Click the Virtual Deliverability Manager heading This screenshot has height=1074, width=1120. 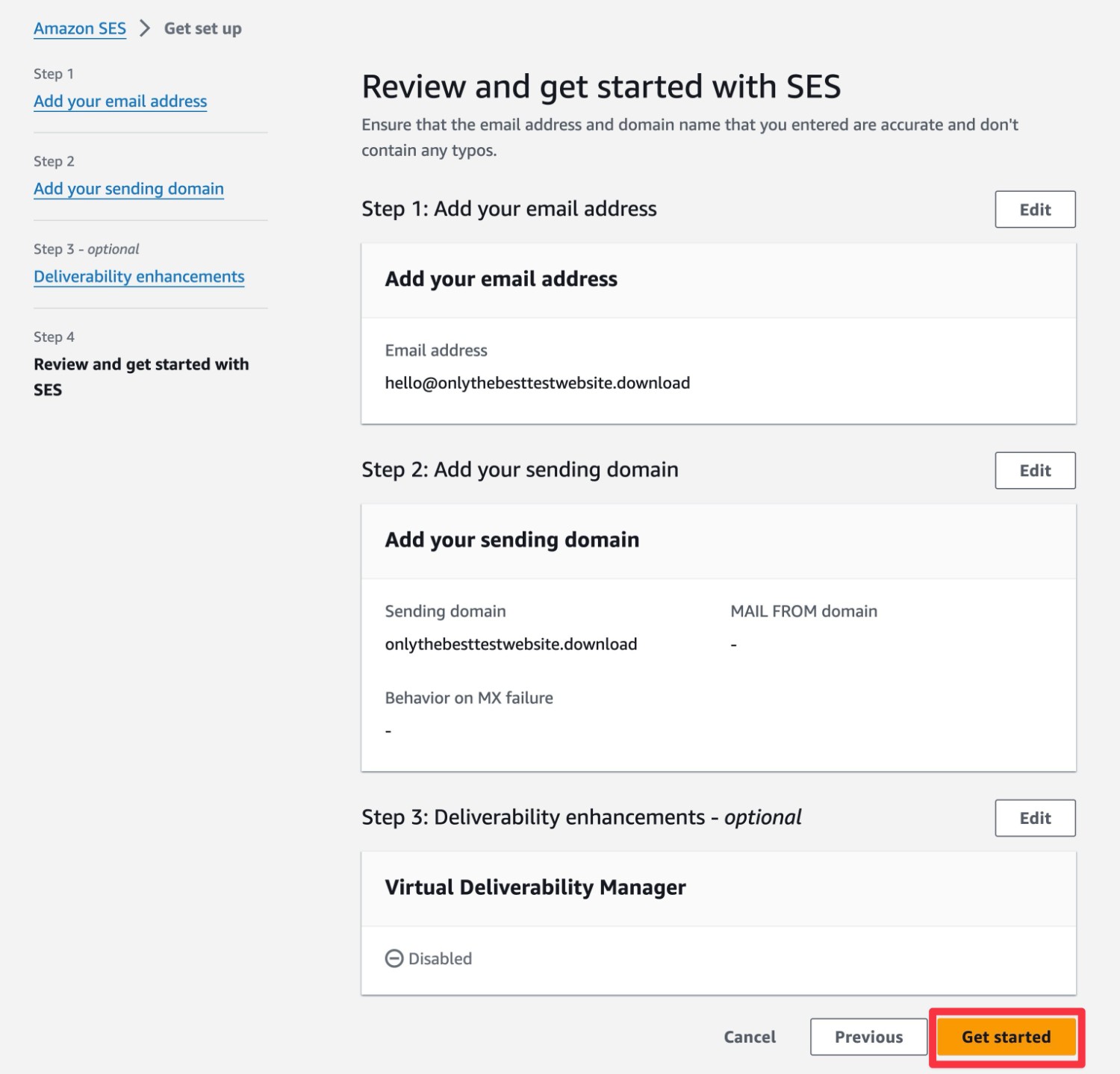coord(535,887)
